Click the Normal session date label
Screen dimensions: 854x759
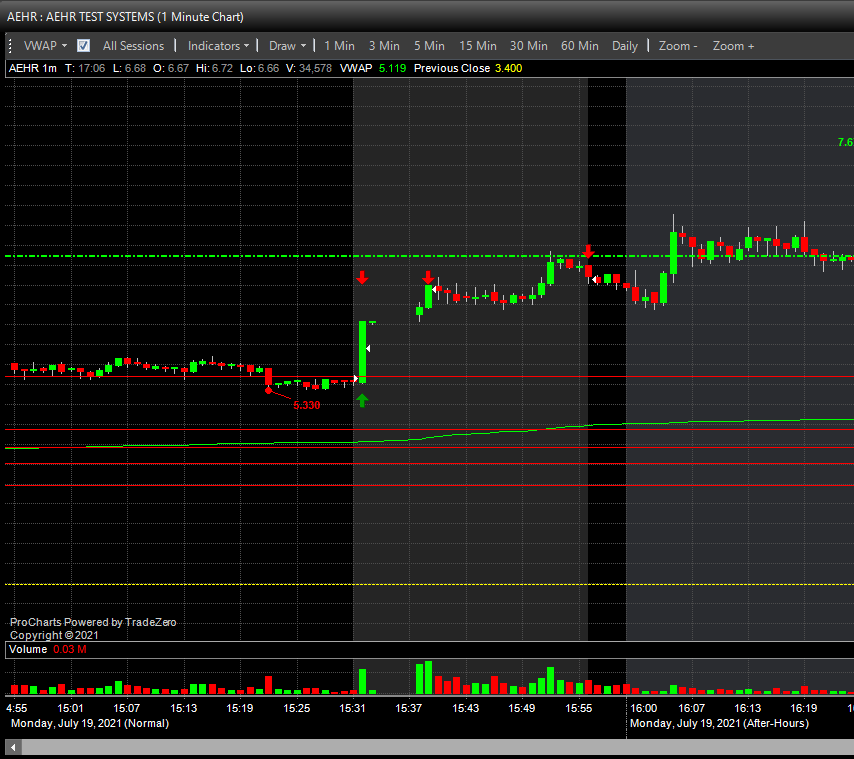(x=90, y=723)
